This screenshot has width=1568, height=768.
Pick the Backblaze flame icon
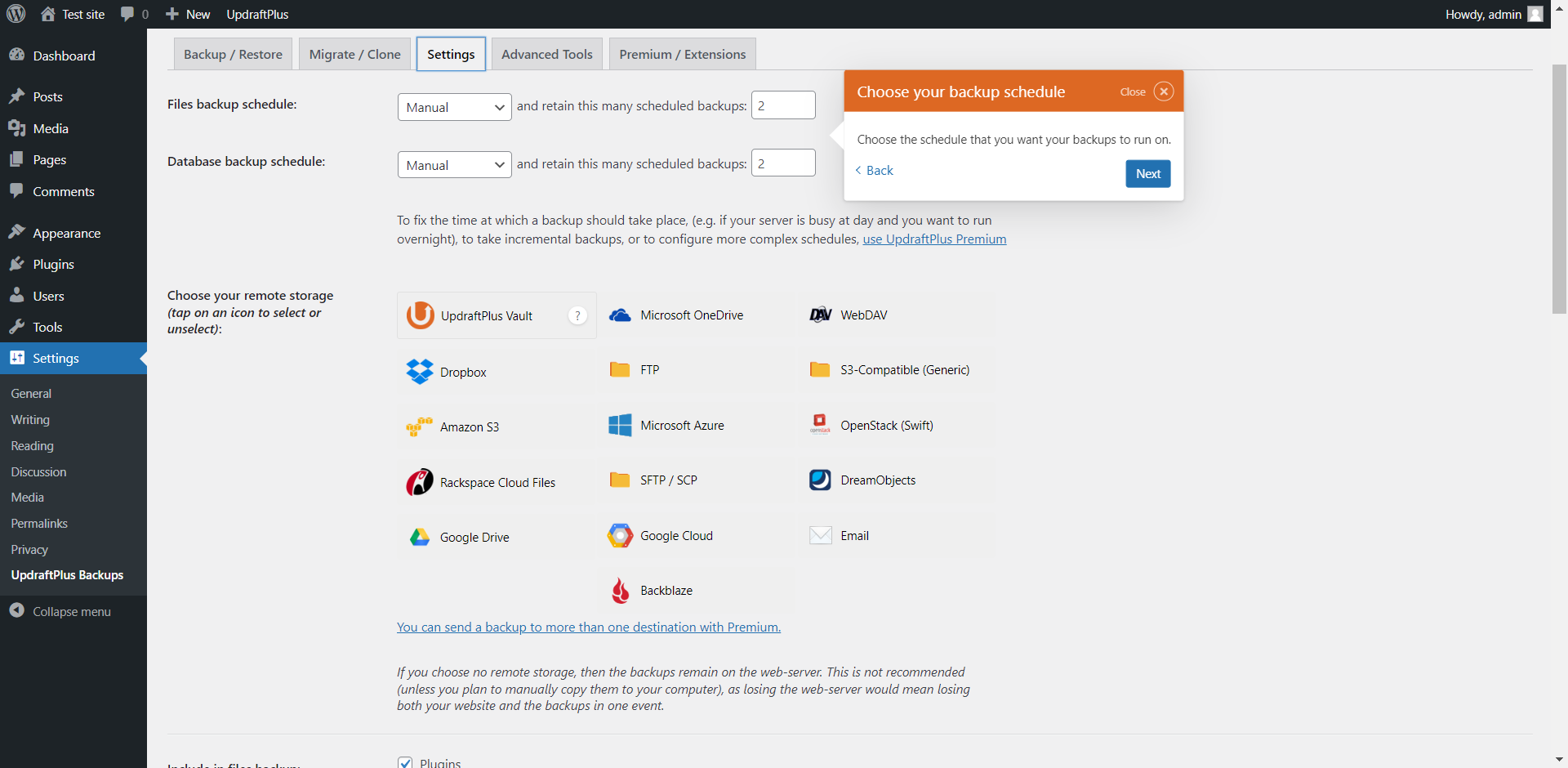point(621,590)
